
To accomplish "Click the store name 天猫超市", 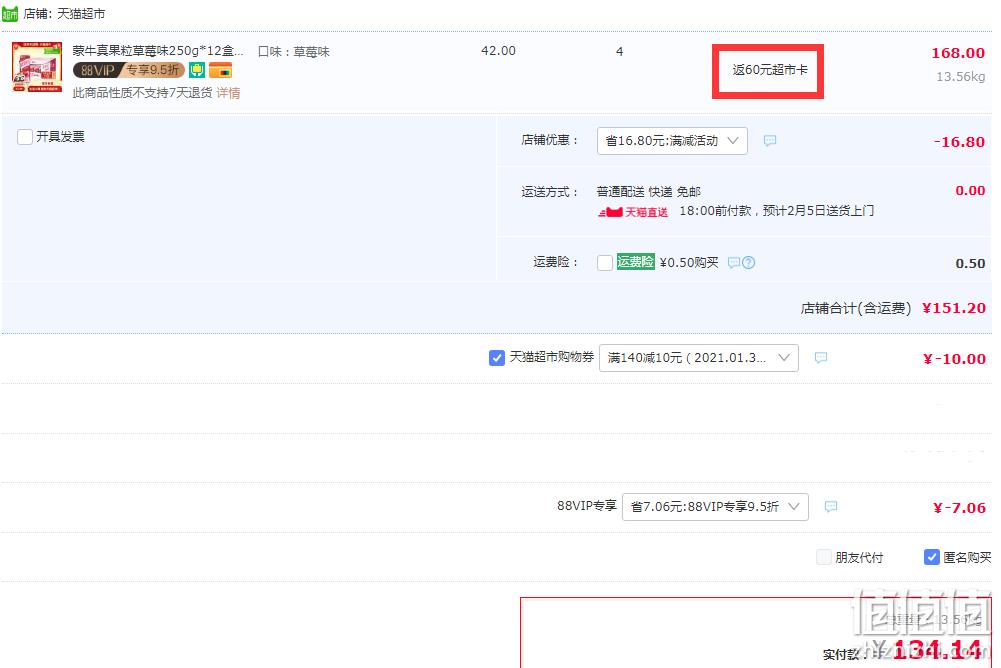I will pos(81,14).
